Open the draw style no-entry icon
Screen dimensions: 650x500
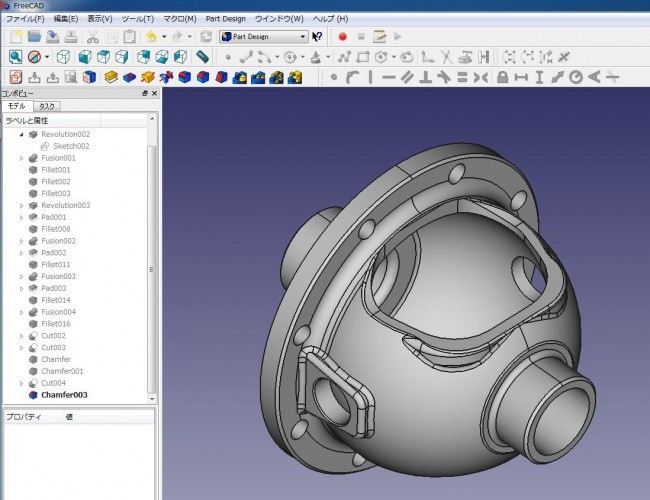point(34,57)
